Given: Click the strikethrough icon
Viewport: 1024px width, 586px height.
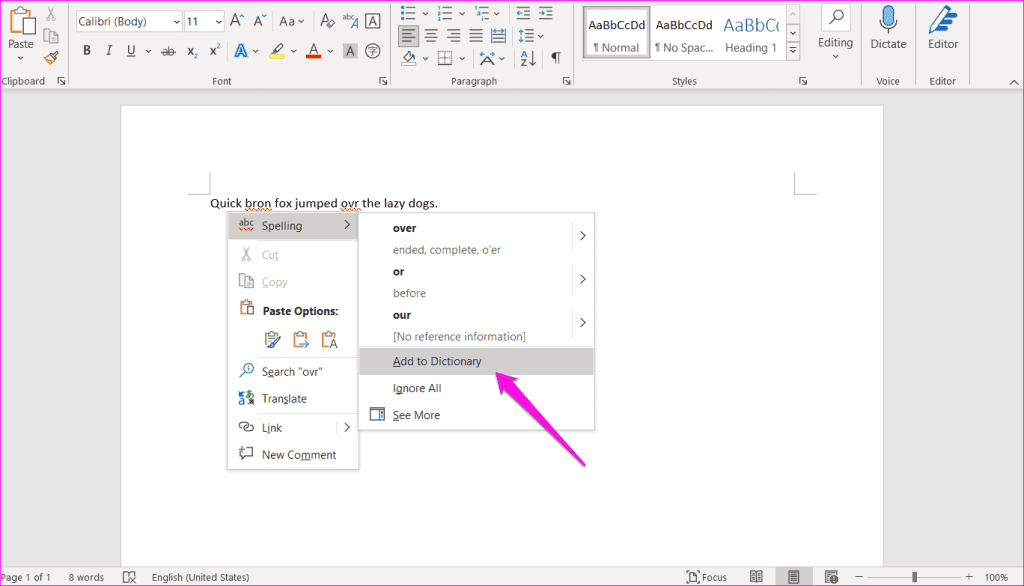Looking at the screenshot, I should pos(168,49).
